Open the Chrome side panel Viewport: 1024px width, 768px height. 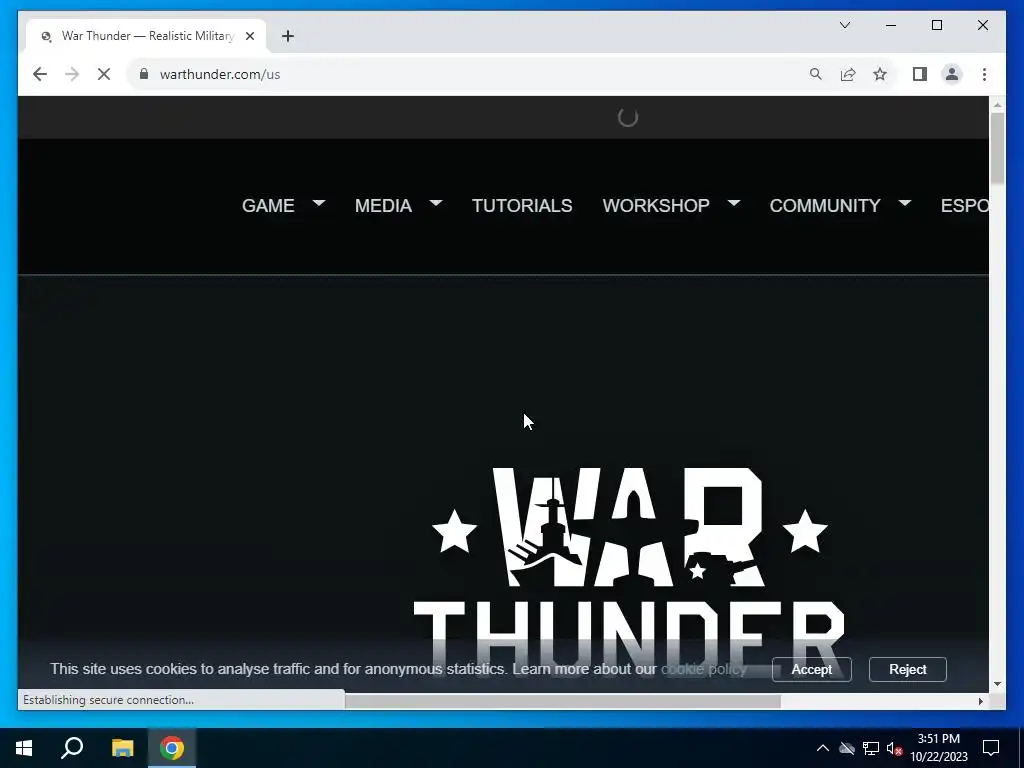click(x=920, y=74)
